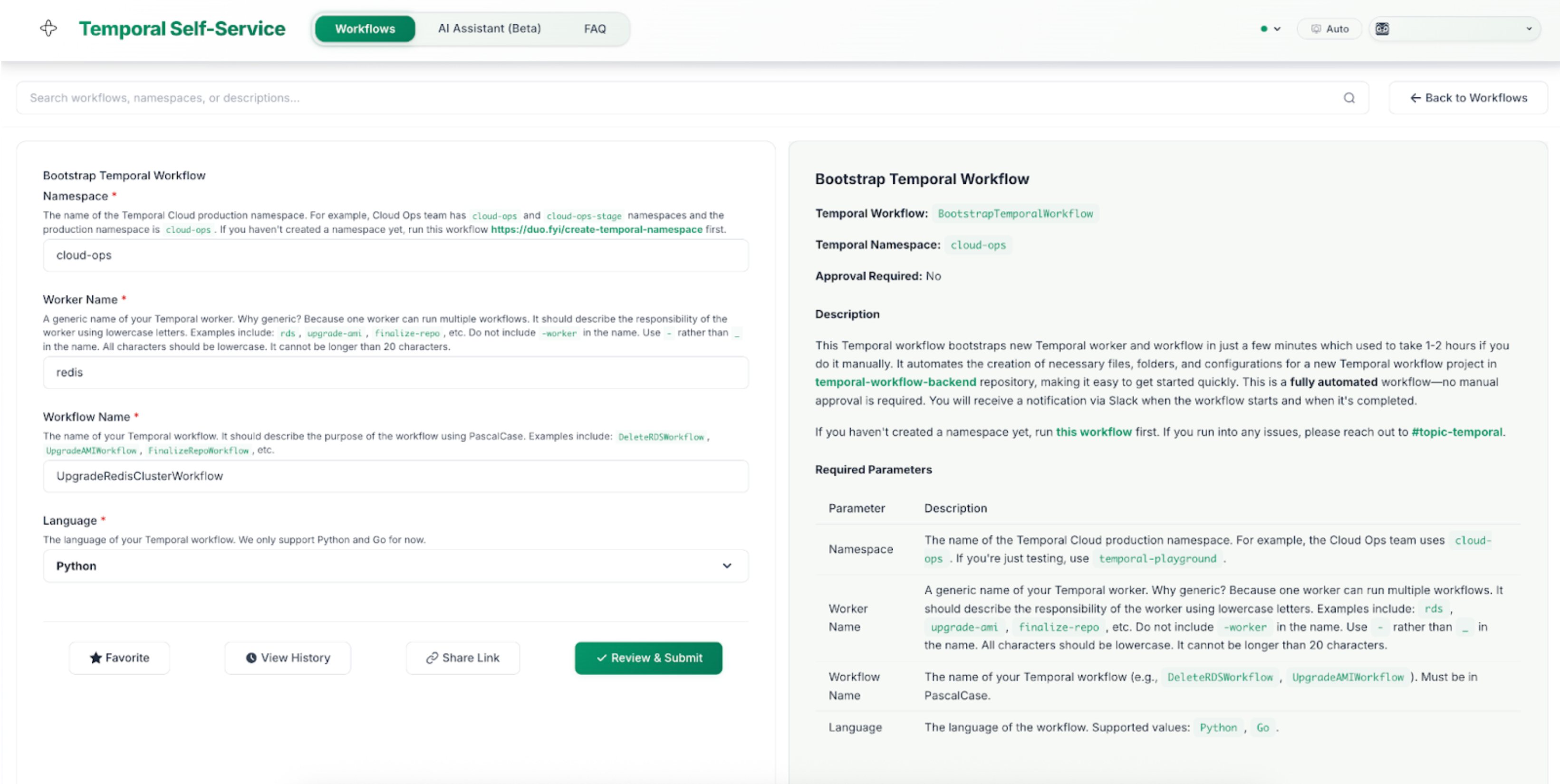Click the Worker Name input containing redis

(395, 373)
